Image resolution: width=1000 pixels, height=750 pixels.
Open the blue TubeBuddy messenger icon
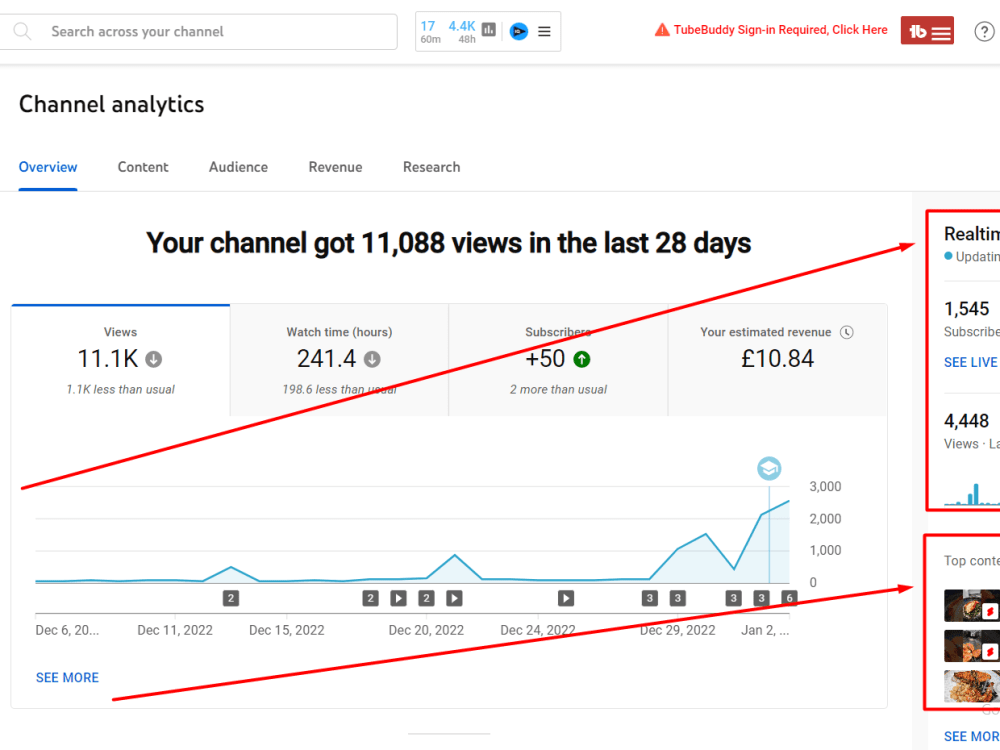519,31
